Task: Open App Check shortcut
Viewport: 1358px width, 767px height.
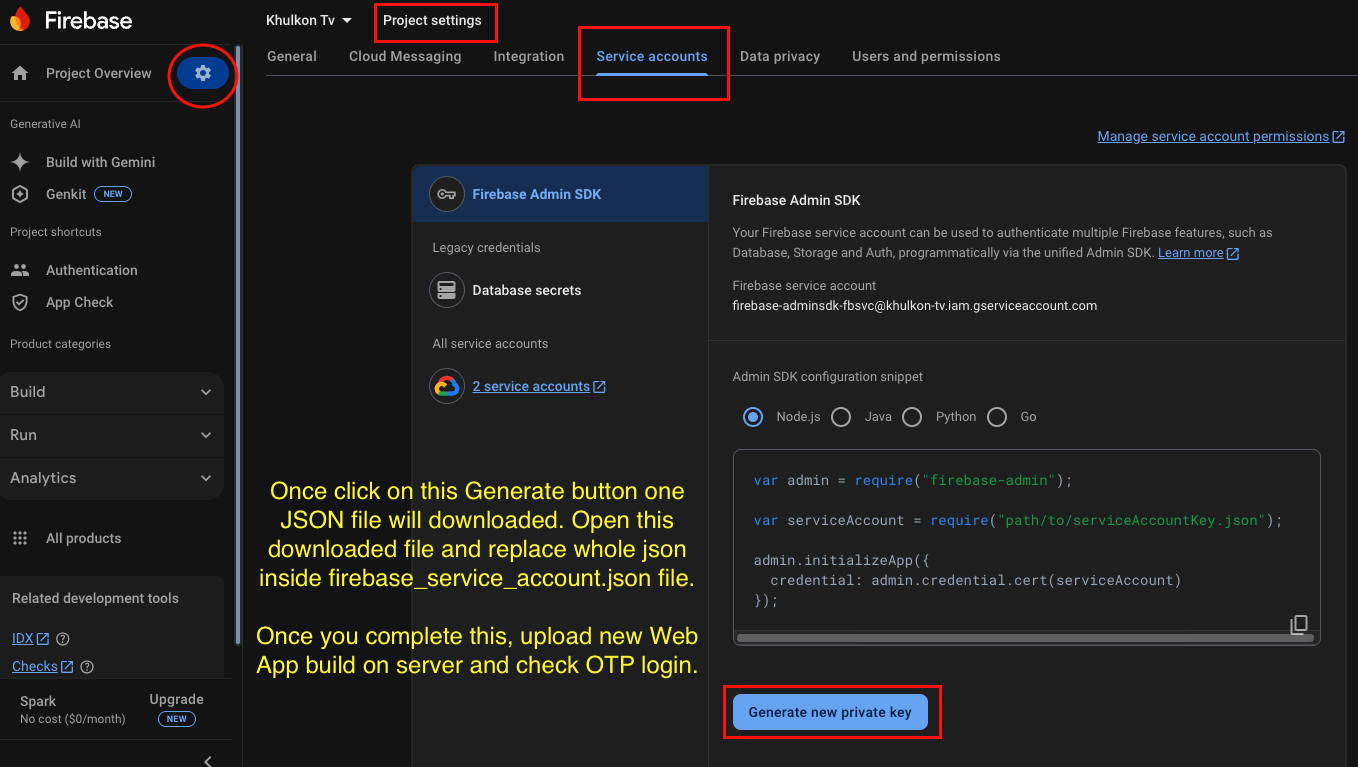Action: click(x=79, y=302)
